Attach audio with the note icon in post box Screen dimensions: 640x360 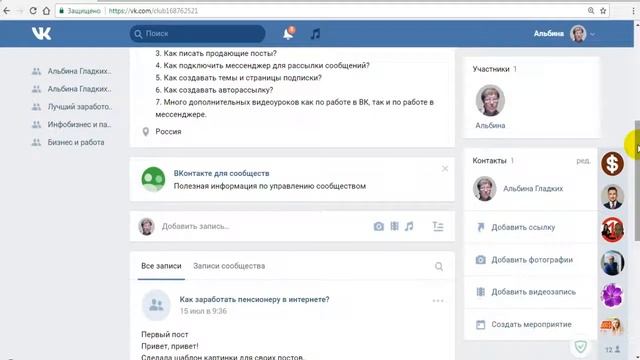pos(409,226)
